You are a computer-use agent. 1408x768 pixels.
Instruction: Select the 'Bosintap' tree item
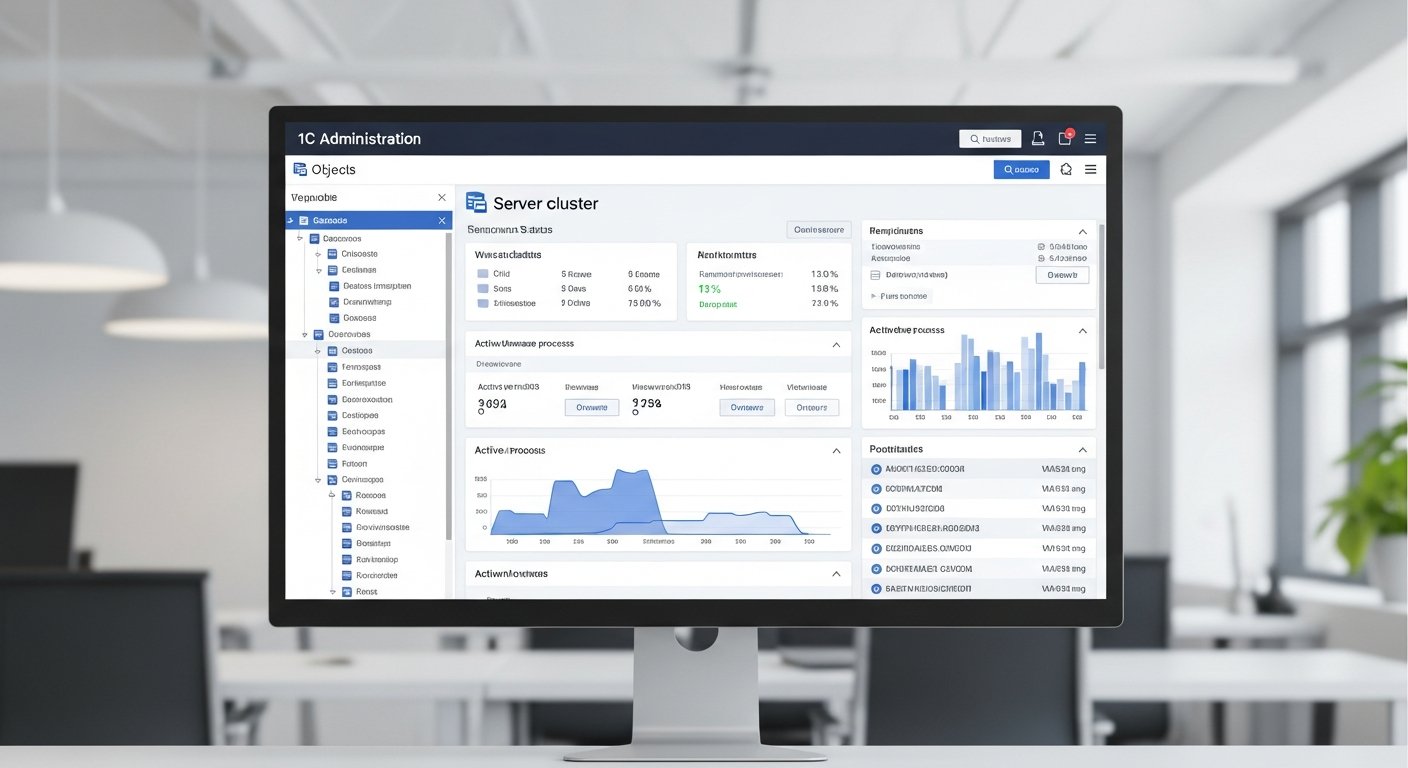372,543
